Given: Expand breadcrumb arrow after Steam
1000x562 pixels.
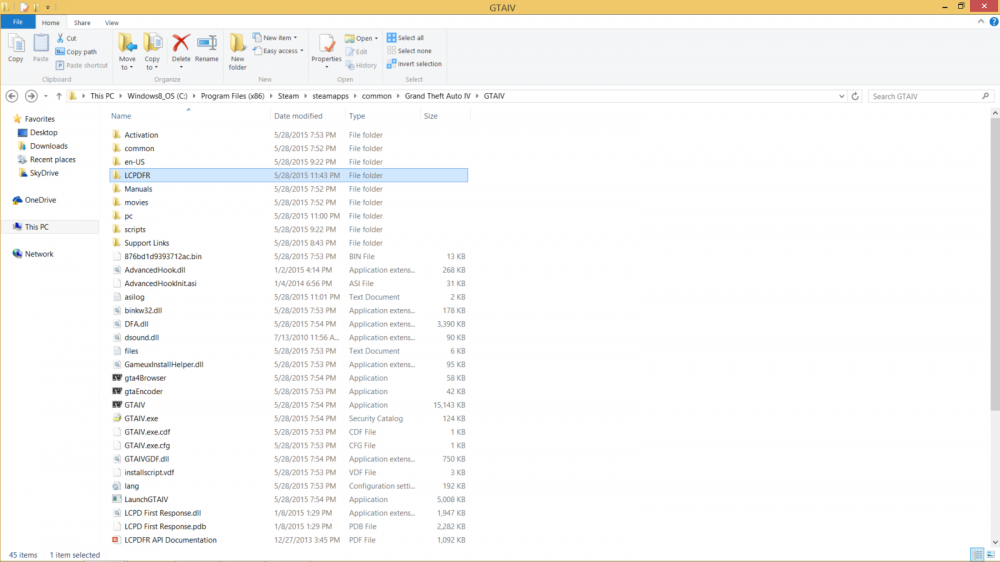Looking at the screenshot, I should (305, 96).
